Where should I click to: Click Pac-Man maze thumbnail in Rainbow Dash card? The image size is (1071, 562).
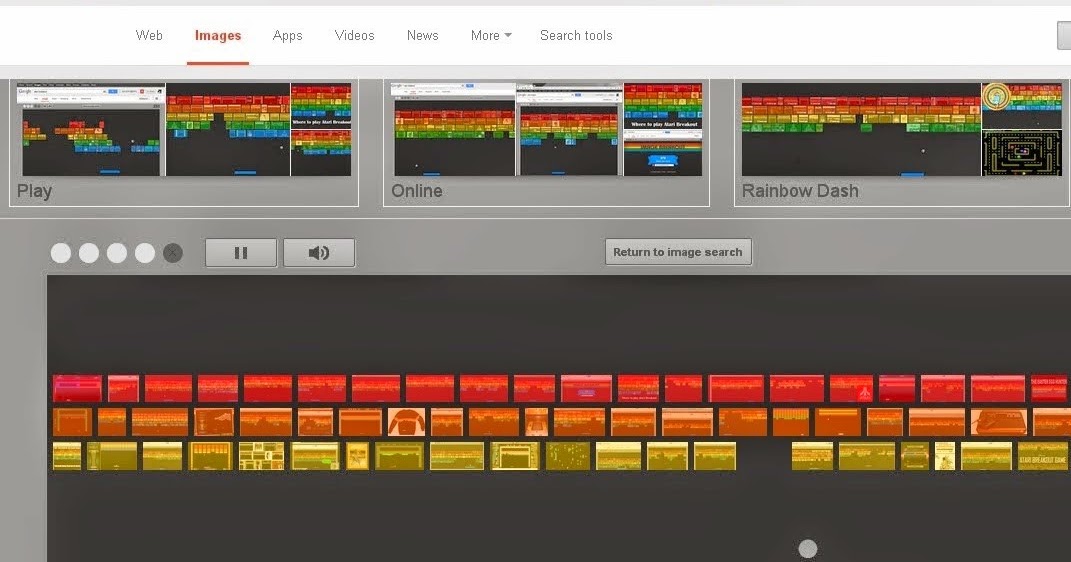click(x=1022, y=154)
